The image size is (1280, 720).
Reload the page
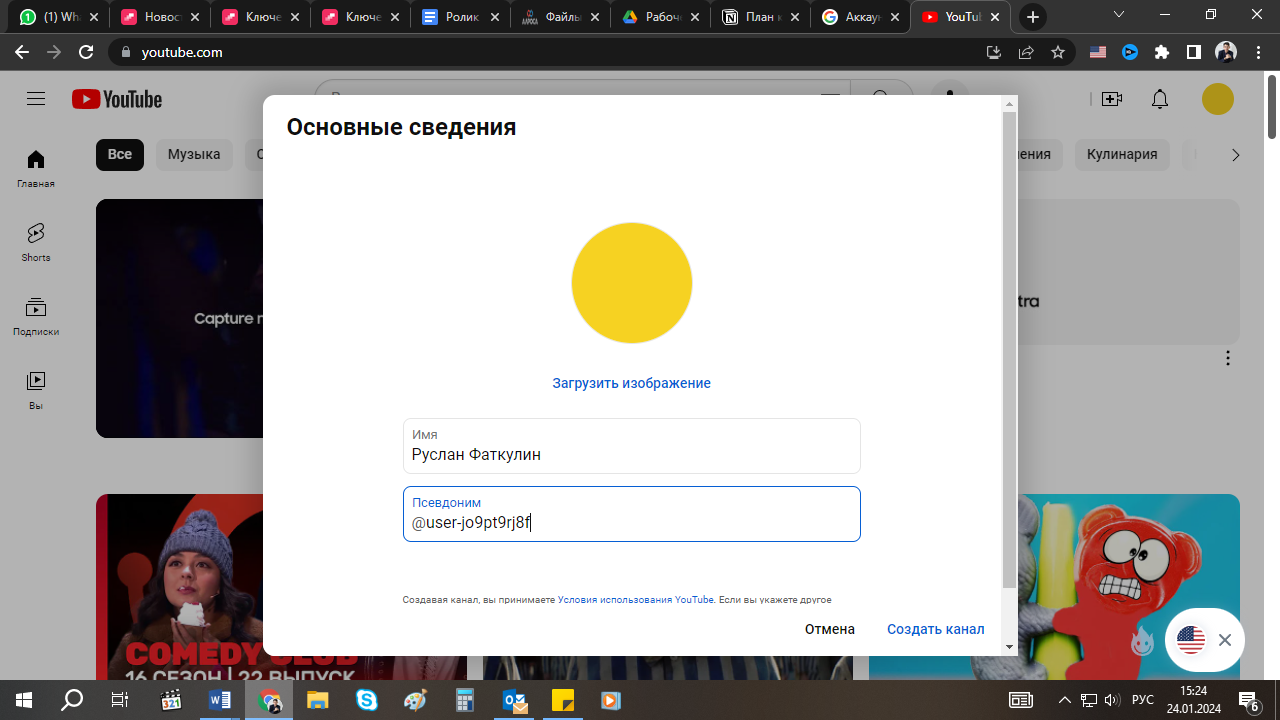click(86, 53)
